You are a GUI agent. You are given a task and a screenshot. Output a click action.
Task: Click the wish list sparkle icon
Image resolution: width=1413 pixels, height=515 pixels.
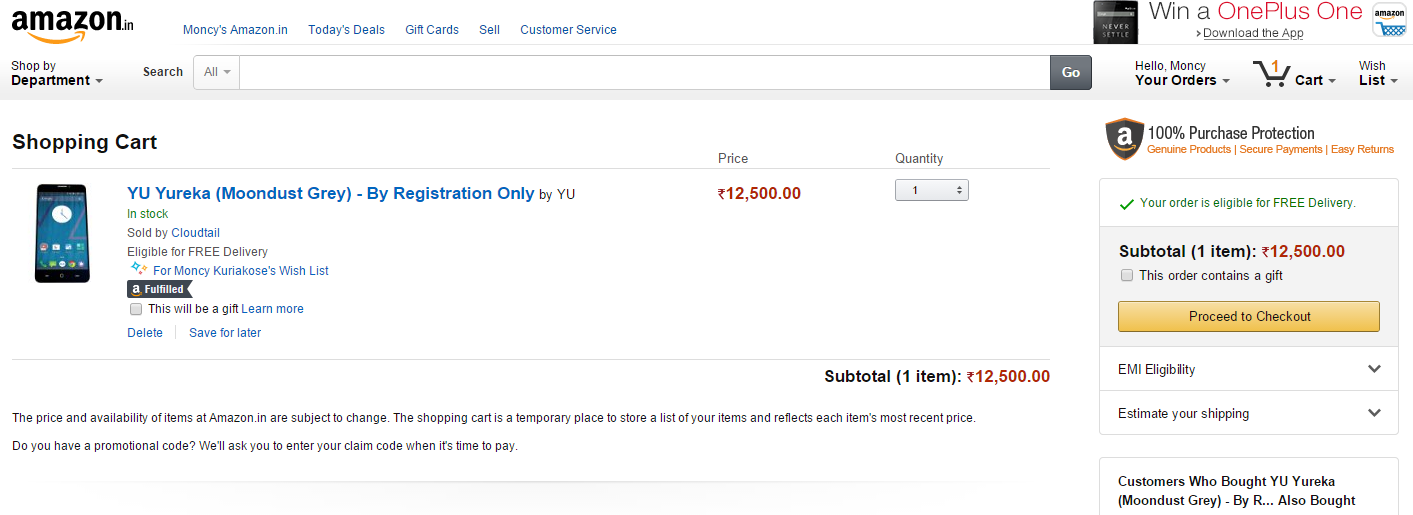pos(138,269)
